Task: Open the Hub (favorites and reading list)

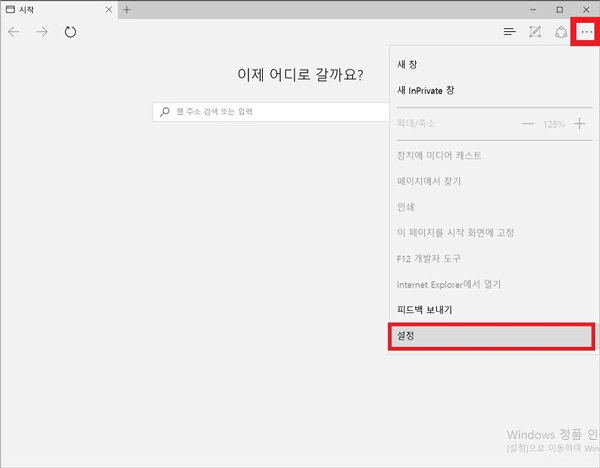Action: click(509, 32)
